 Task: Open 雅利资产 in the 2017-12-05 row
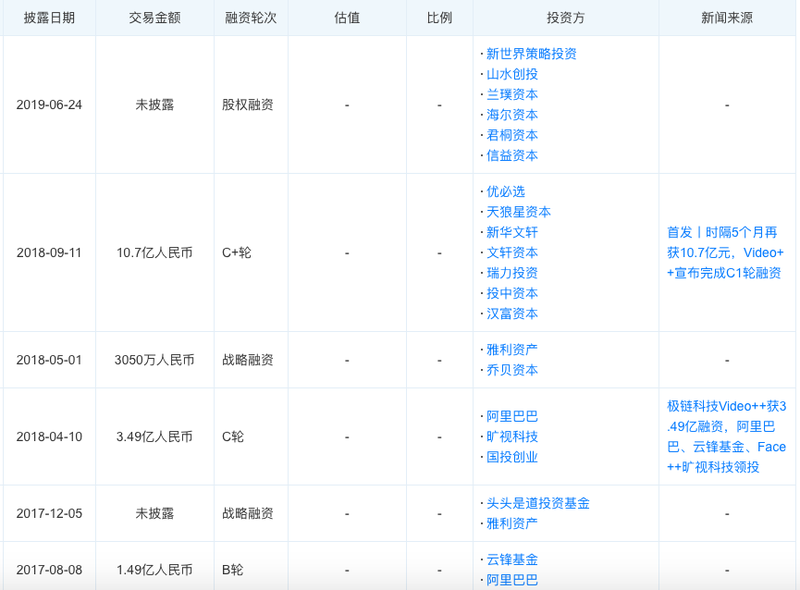click(512, 524)
